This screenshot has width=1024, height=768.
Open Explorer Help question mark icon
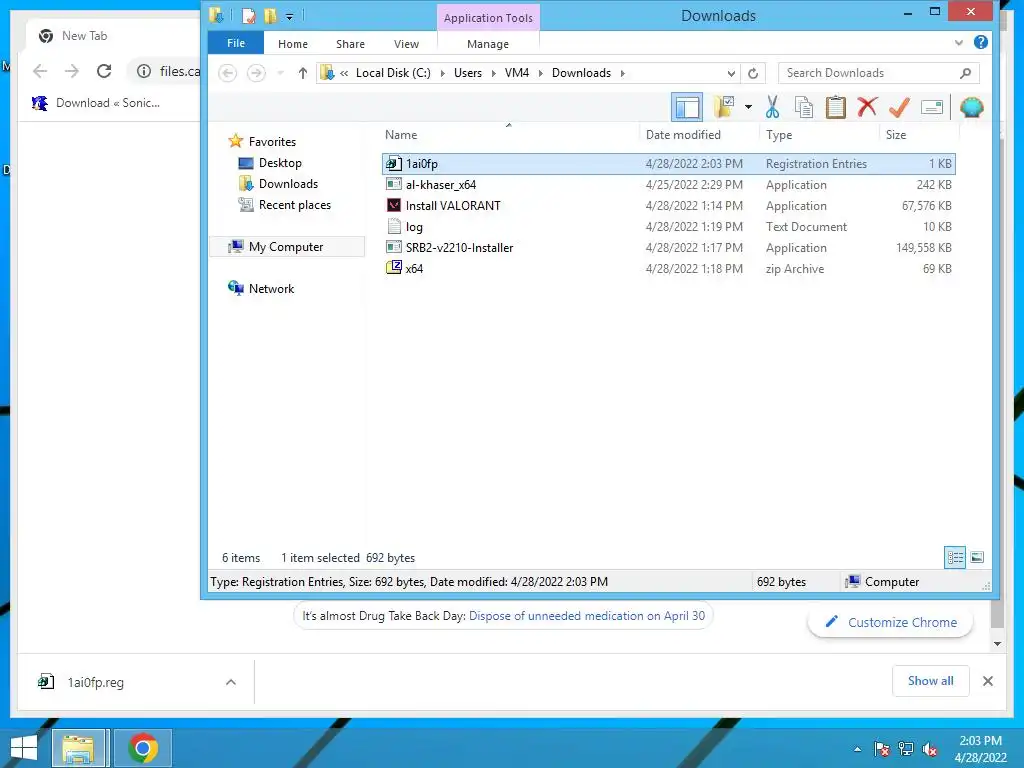tap(980, 42)
